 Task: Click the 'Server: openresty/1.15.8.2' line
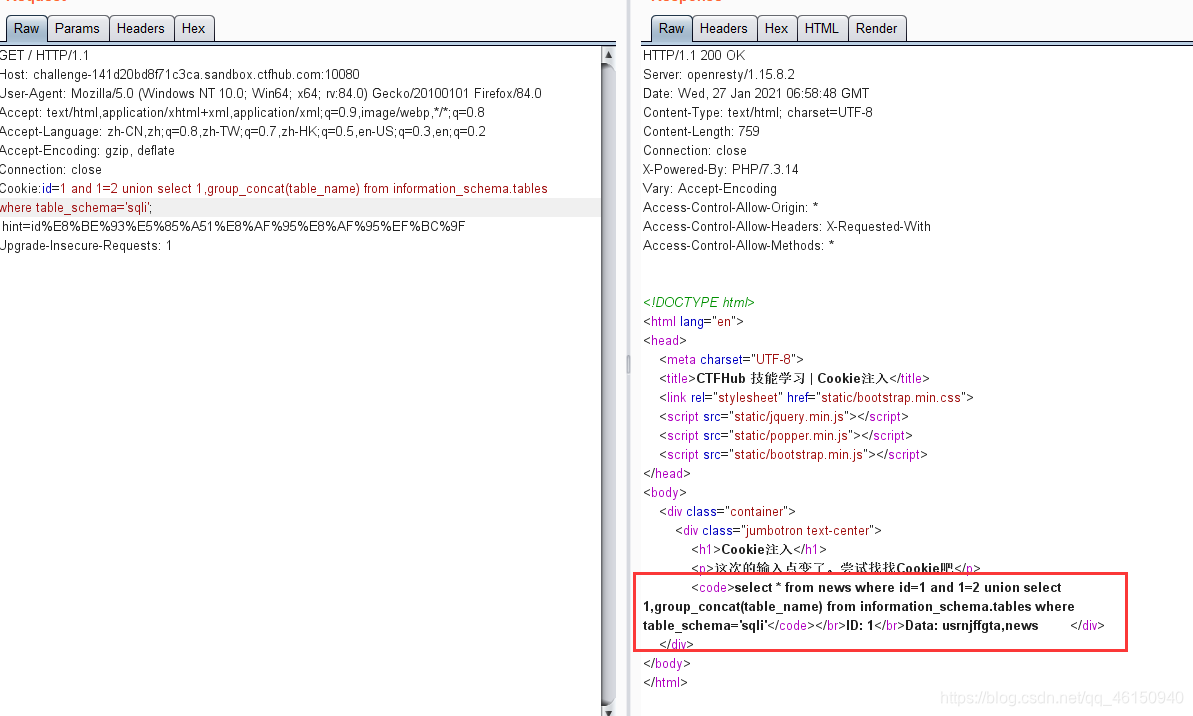(x=719, y=75)
